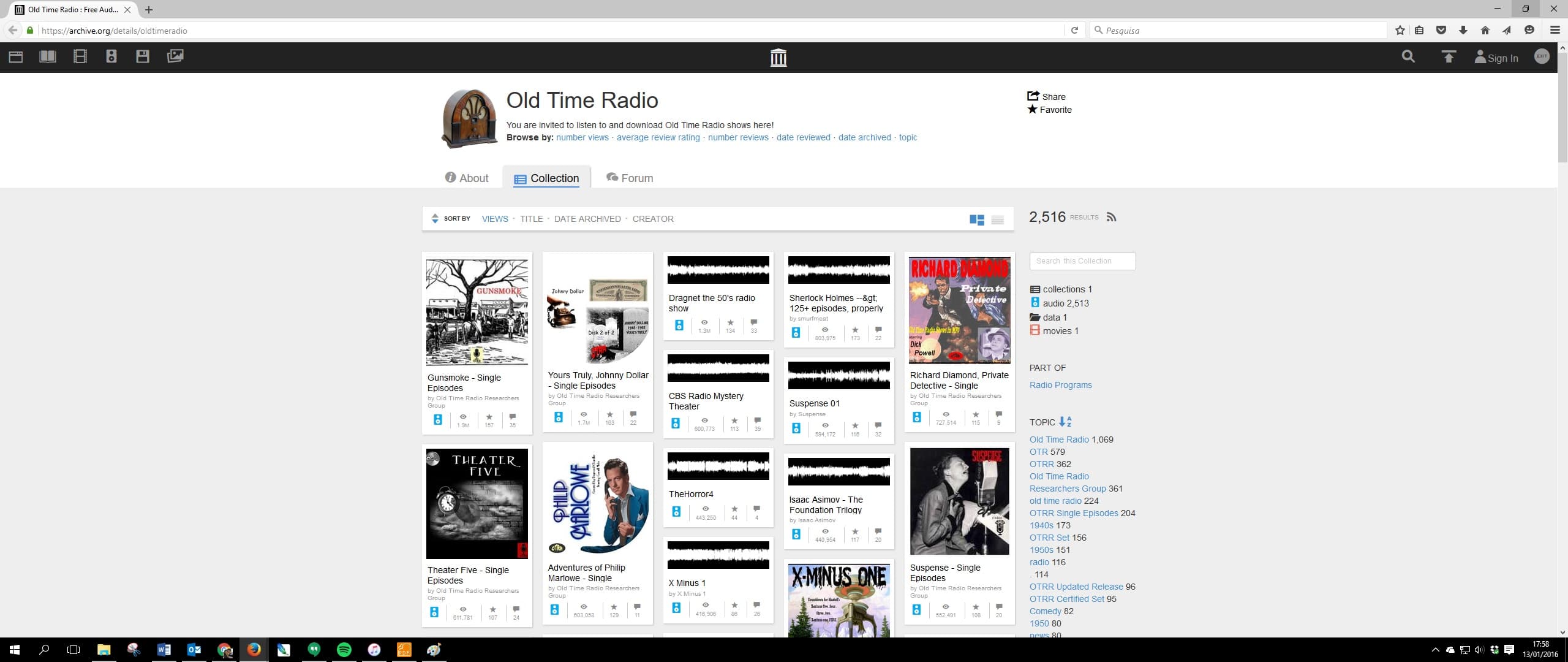The image size is (1568, 662).
Task: Browse by number reviews link
Action: click(x=738, y=137)
